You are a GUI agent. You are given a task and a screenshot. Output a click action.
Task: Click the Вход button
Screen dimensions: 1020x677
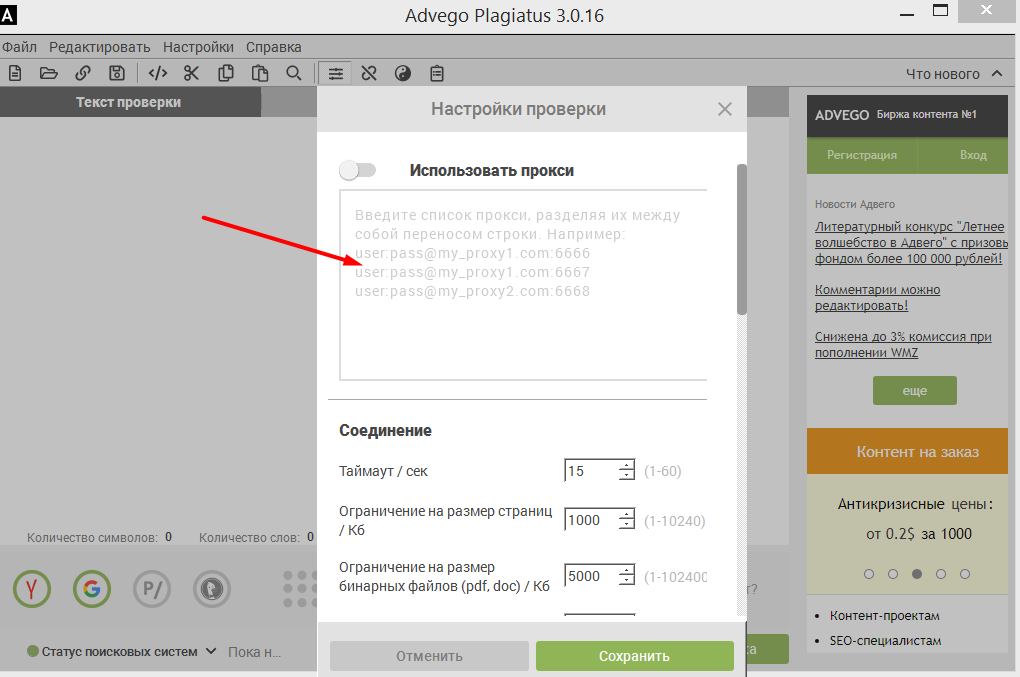[x=973, y=155]
